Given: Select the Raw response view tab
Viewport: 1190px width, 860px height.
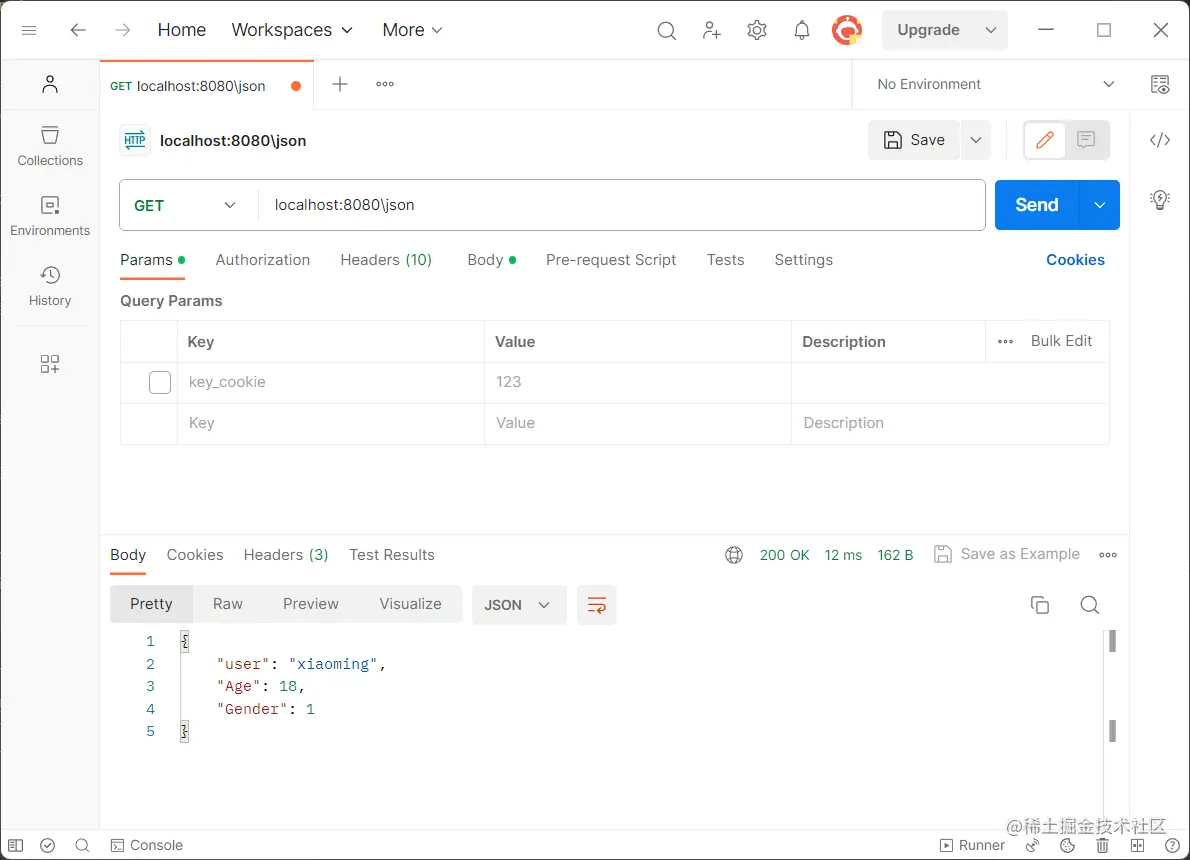Looking at the screenshot, I should click(x=228, y=604).
